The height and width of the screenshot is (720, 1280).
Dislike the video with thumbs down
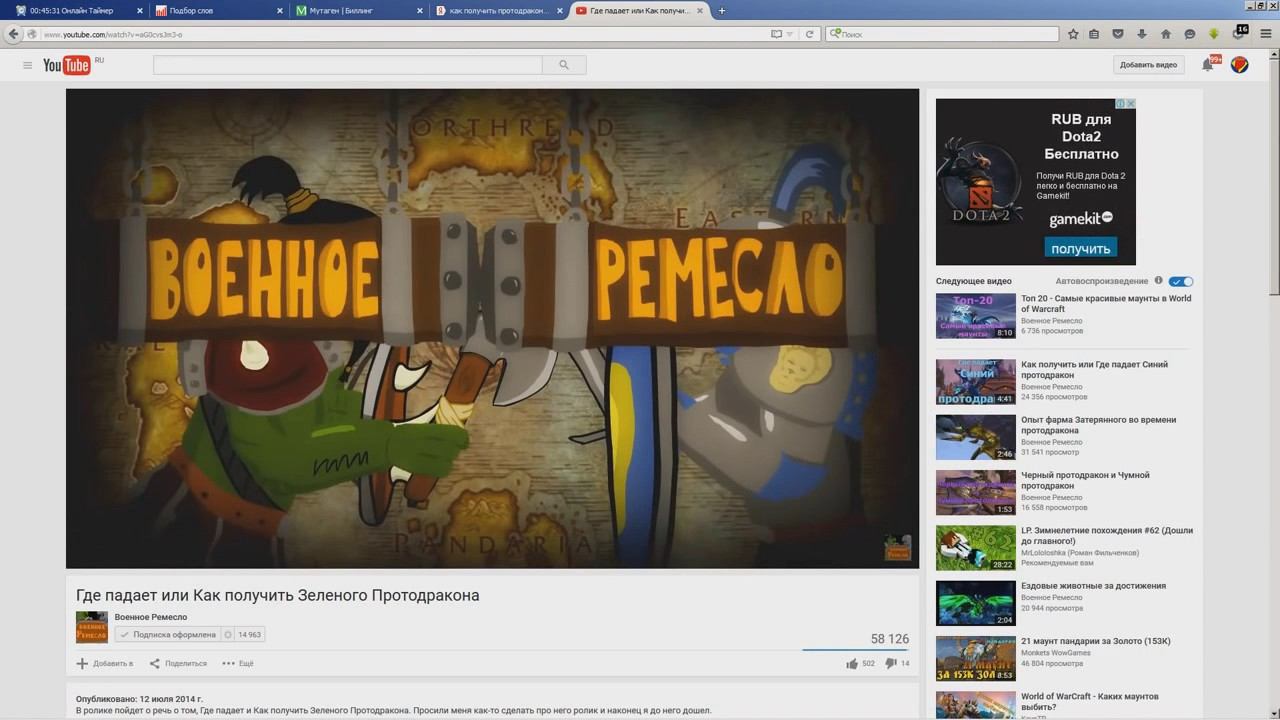(891, 663)
